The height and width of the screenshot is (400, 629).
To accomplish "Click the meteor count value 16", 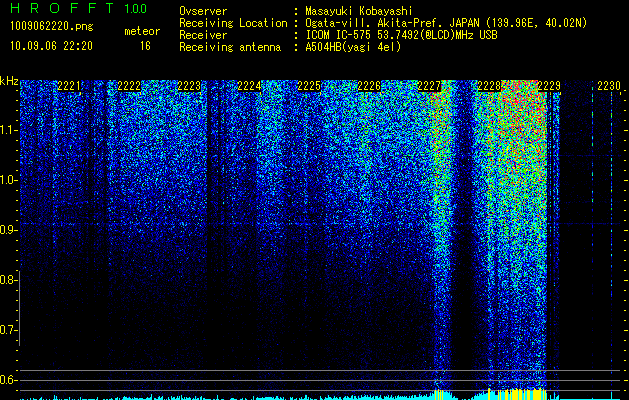I will tap(145, 46).
